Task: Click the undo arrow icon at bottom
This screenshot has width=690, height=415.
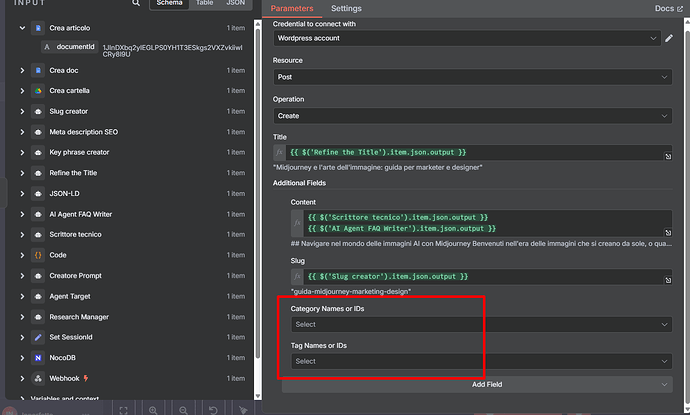Action: [x=213, y=410]
